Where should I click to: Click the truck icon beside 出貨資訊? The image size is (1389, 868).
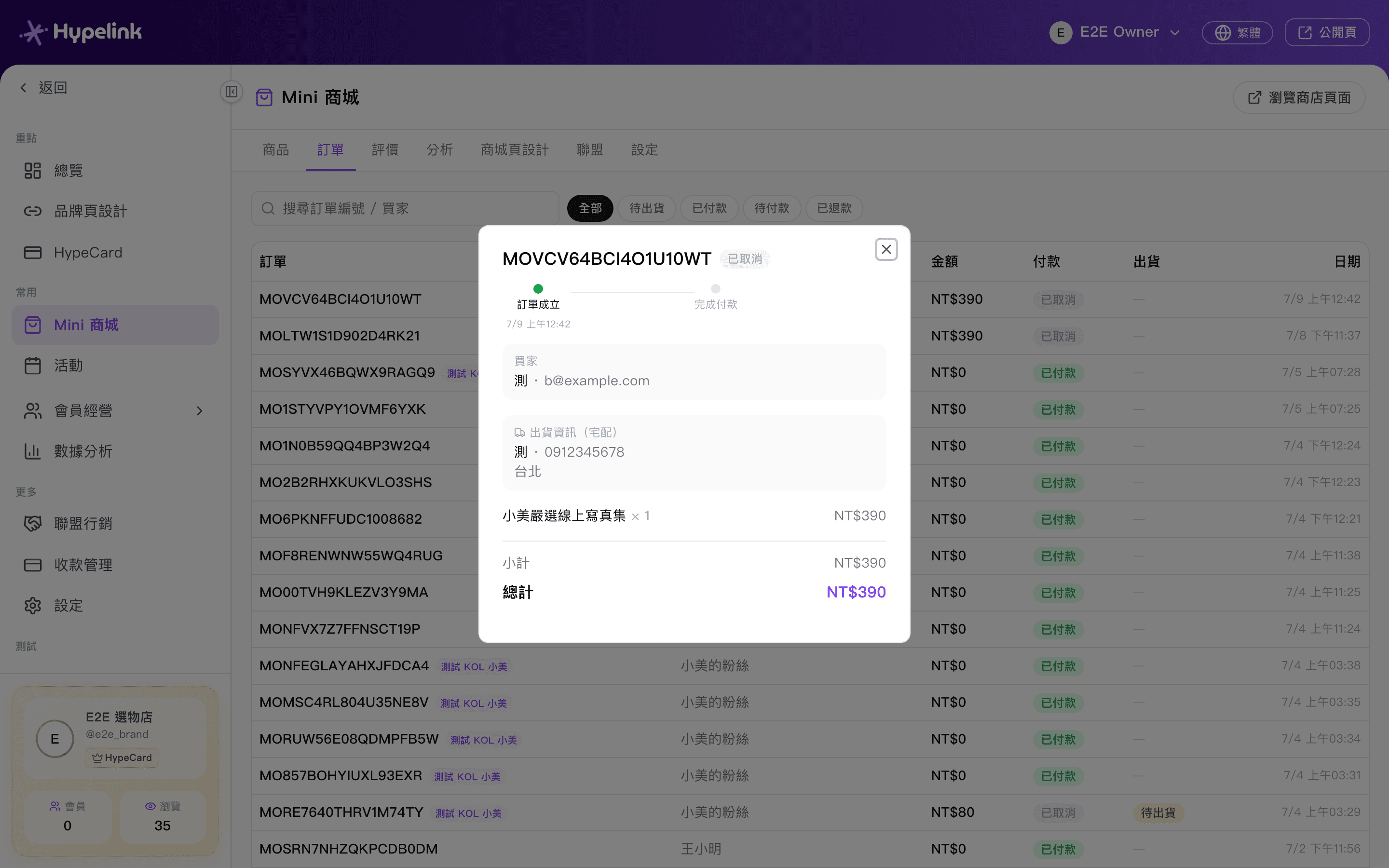click(x=519, y=433)
